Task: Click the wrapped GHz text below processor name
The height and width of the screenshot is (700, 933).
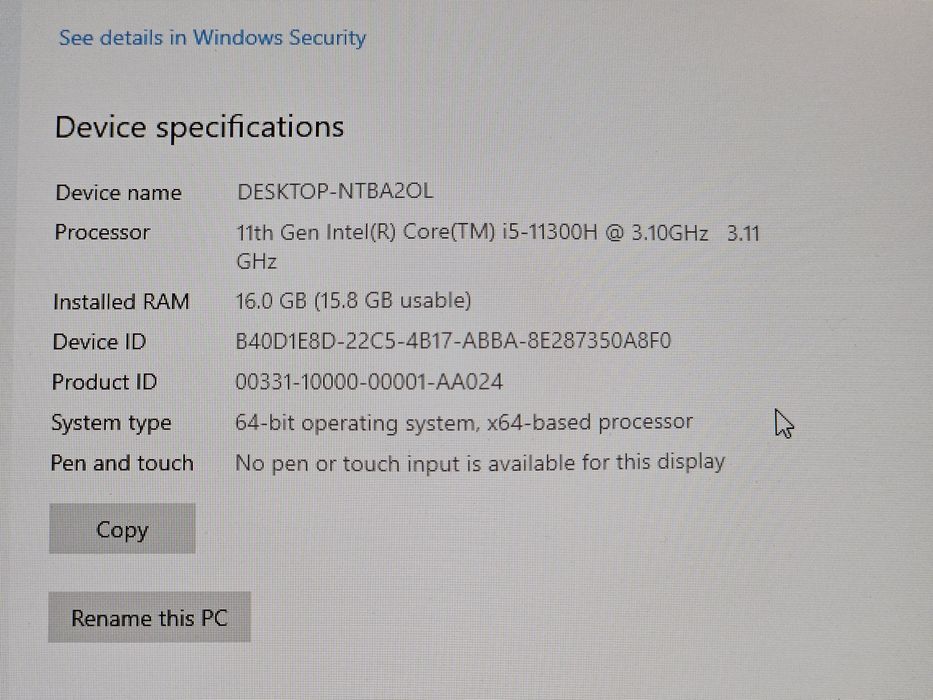Action: coord(256,262)
